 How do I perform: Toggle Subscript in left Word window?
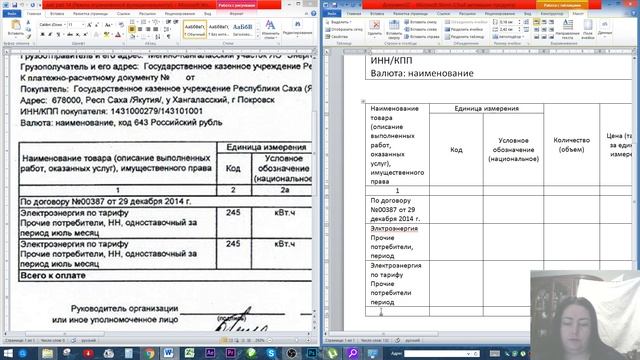pyautogui.click(x=78, y=35)
